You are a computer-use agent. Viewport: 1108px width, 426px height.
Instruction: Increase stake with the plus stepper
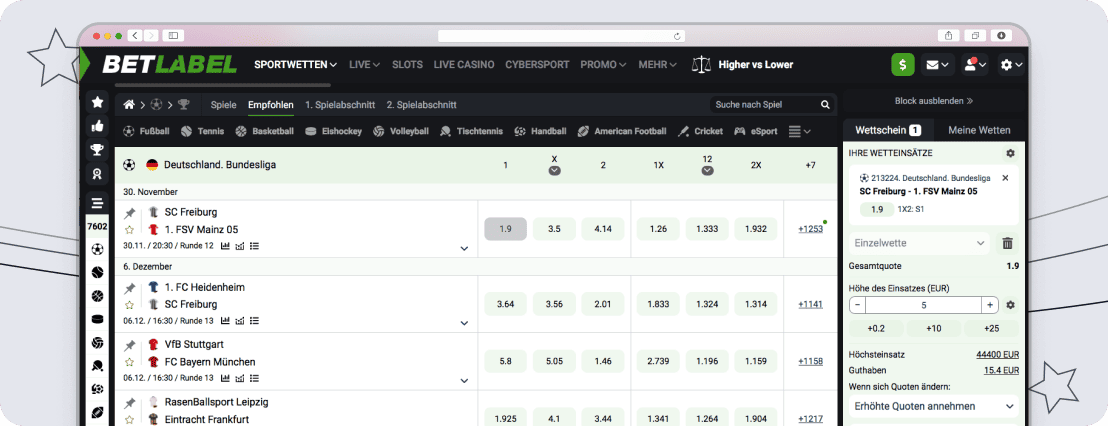click(990, 305)
